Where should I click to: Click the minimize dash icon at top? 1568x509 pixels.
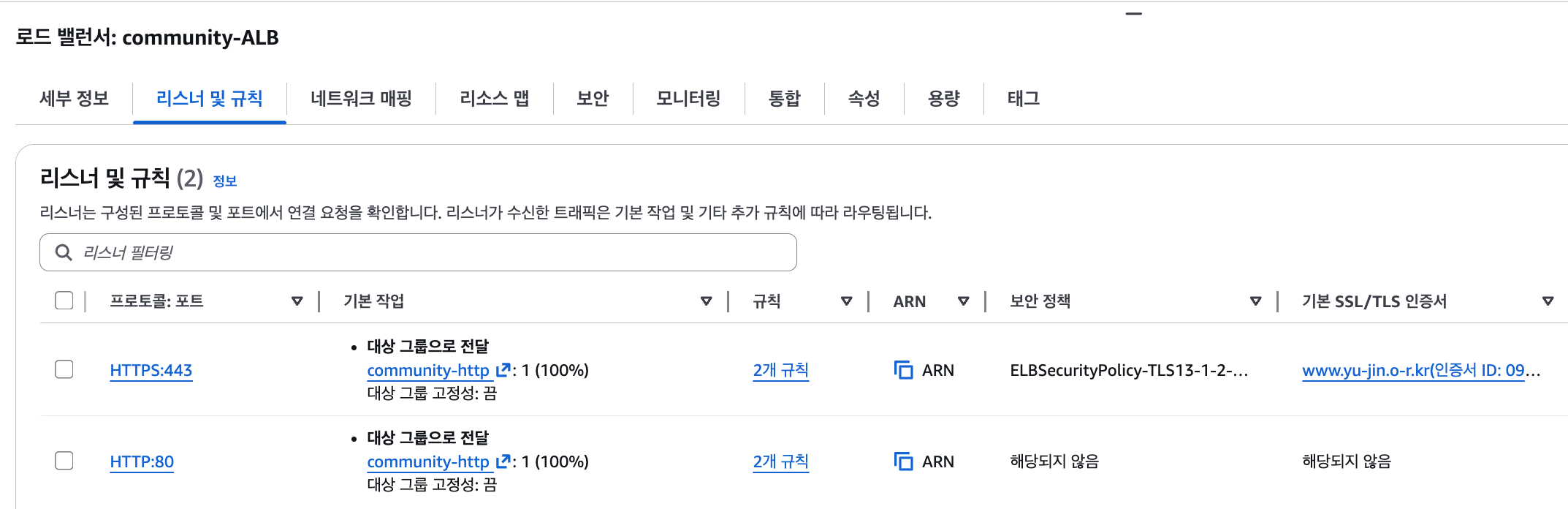(1133, 14)
